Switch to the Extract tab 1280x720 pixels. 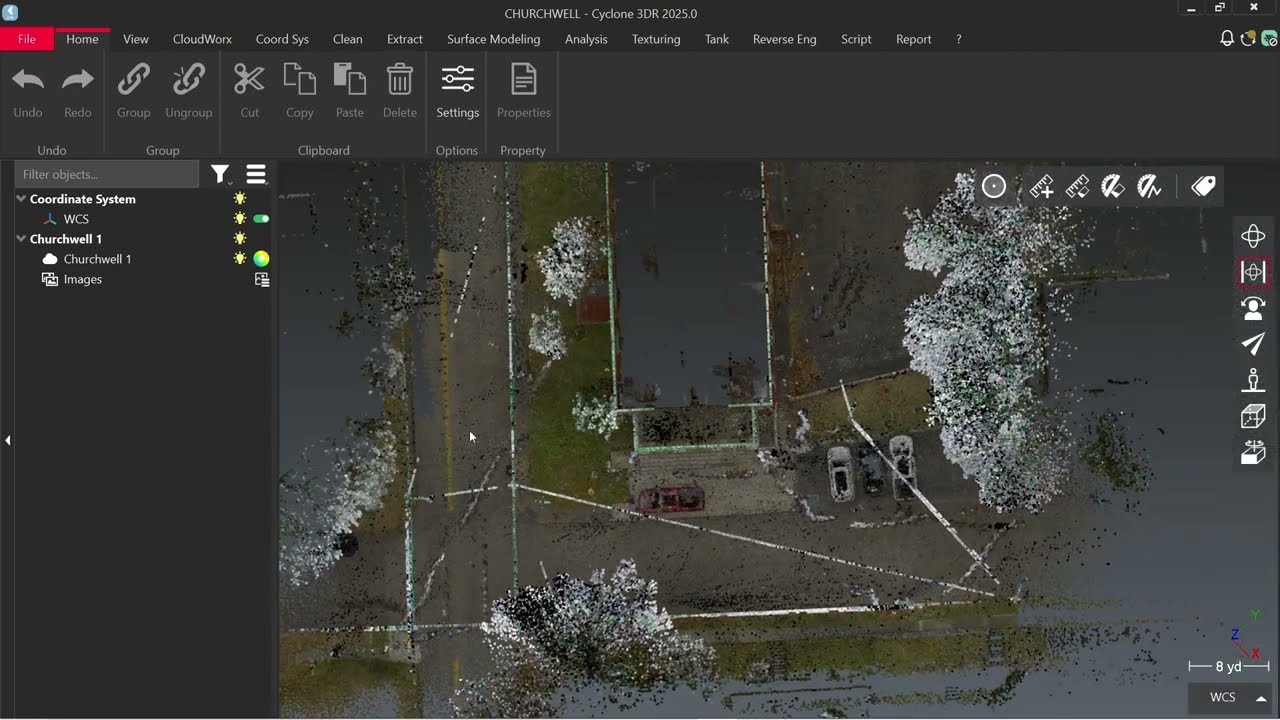405,39
